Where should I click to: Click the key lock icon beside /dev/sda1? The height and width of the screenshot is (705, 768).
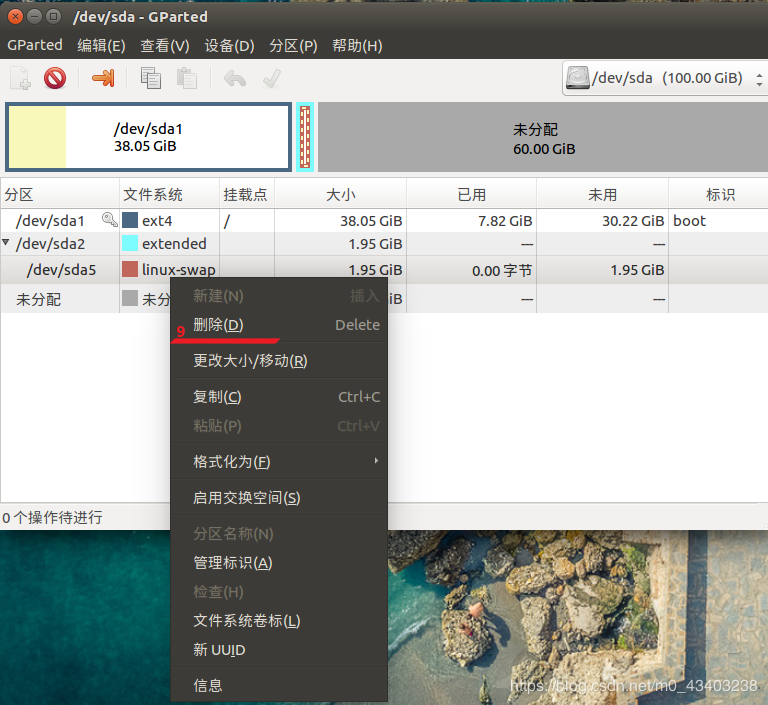110,219
